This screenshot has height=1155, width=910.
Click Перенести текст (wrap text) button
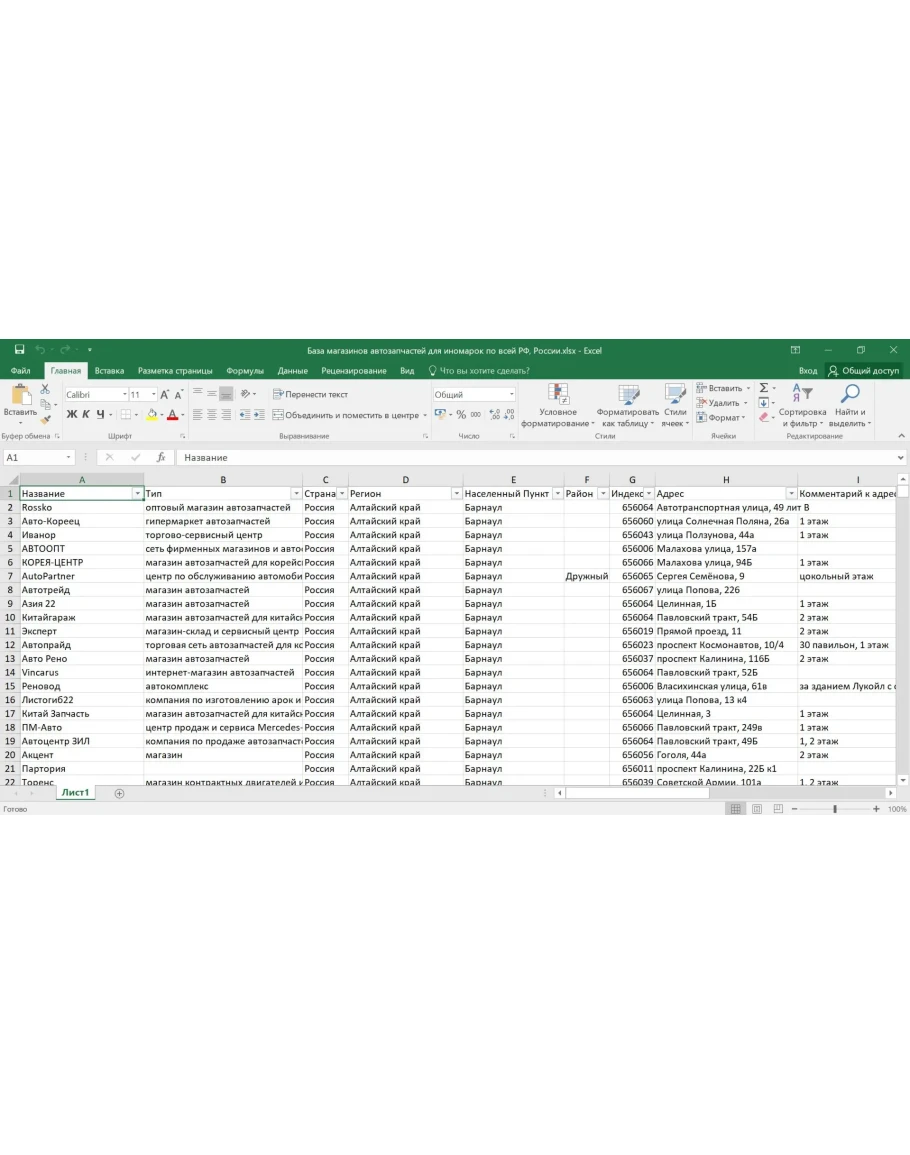pyautogui.click(x=310, y=394)
